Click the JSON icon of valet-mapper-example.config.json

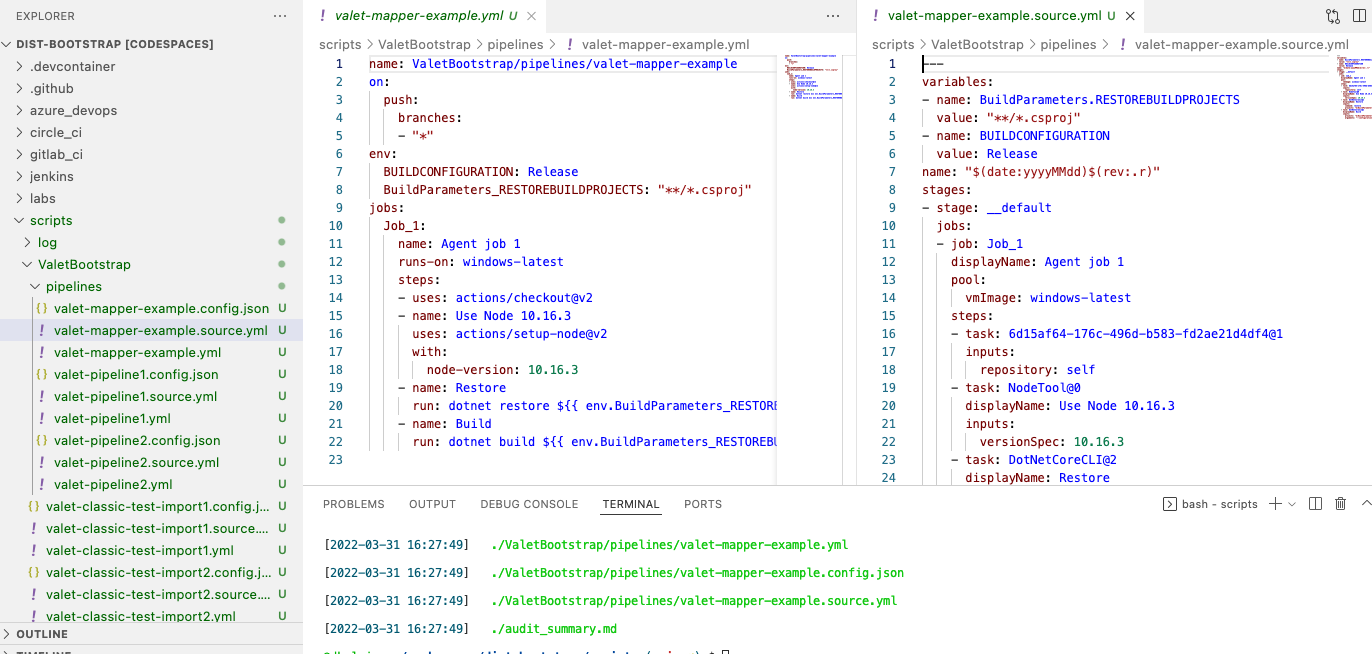tap(42, 309)
